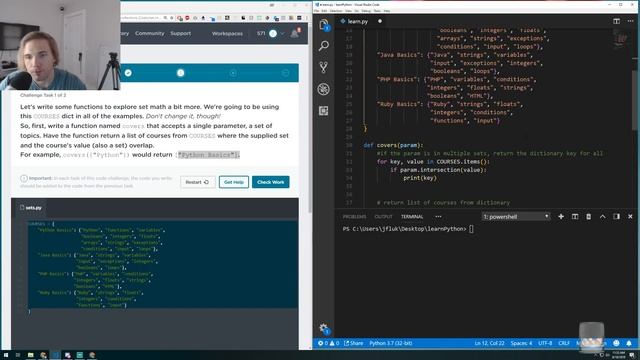Open the powershell terminal selector dropdown
Screen dimensions: 640x360
tap(516, 217)
